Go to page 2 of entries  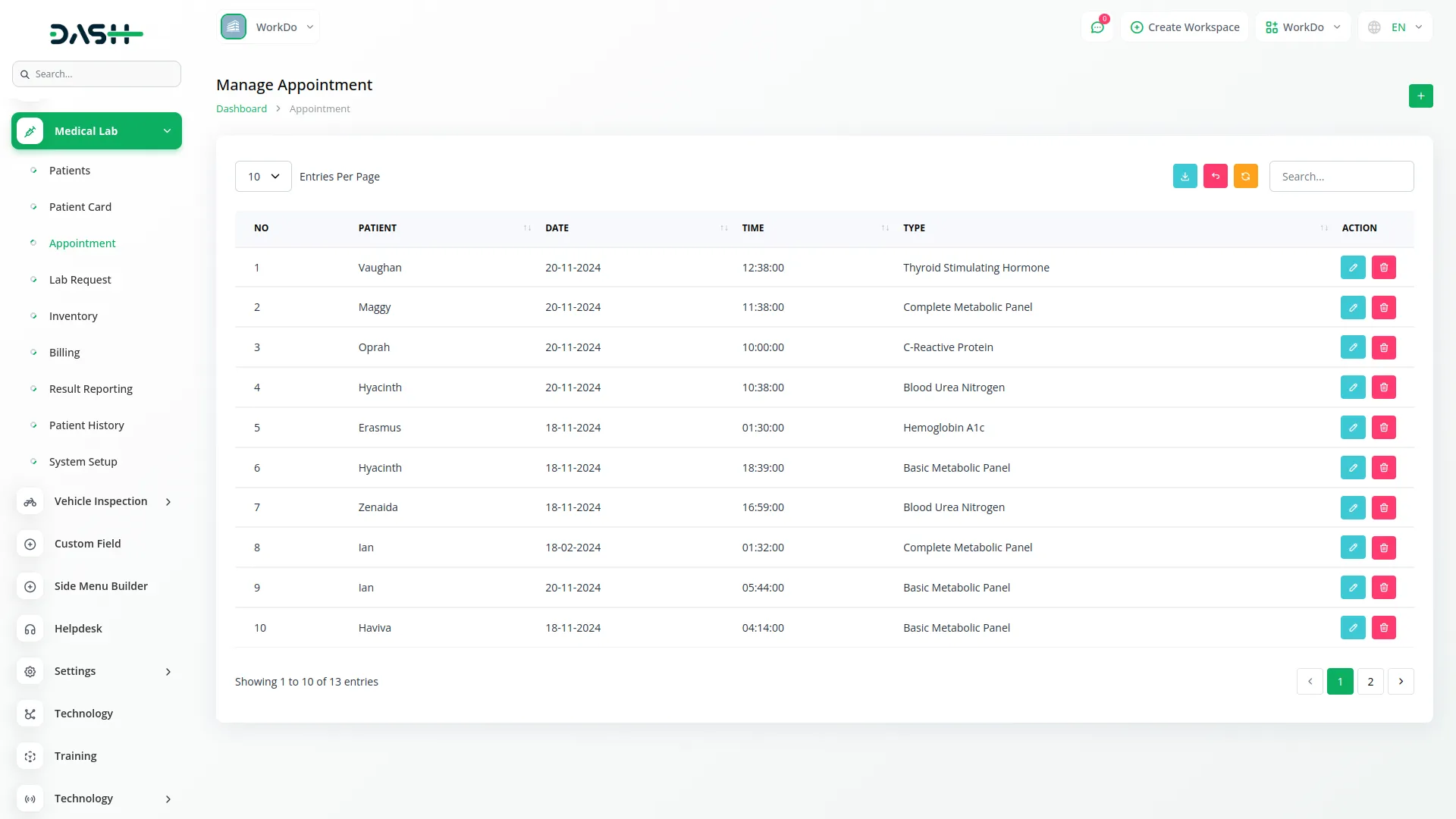(1370, 682)
